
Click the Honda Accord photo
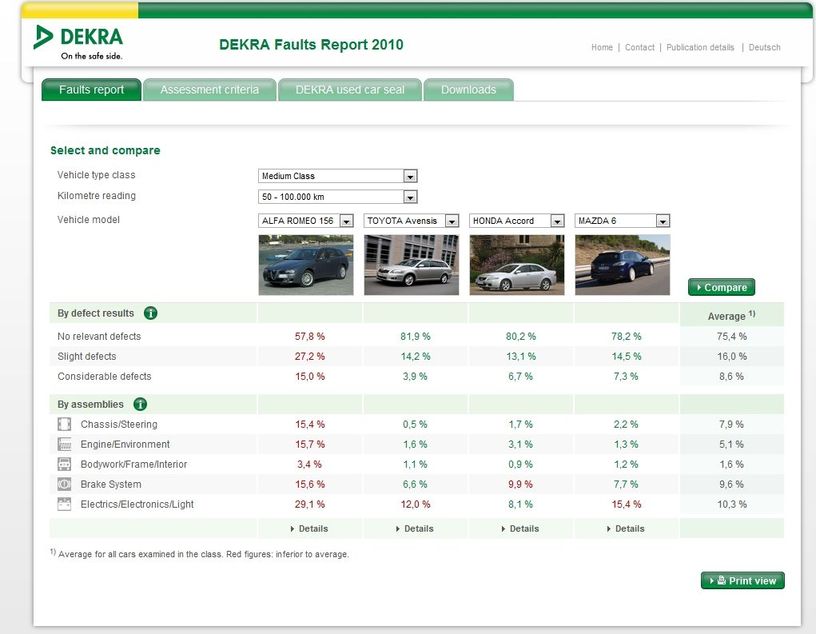point(517,265)
